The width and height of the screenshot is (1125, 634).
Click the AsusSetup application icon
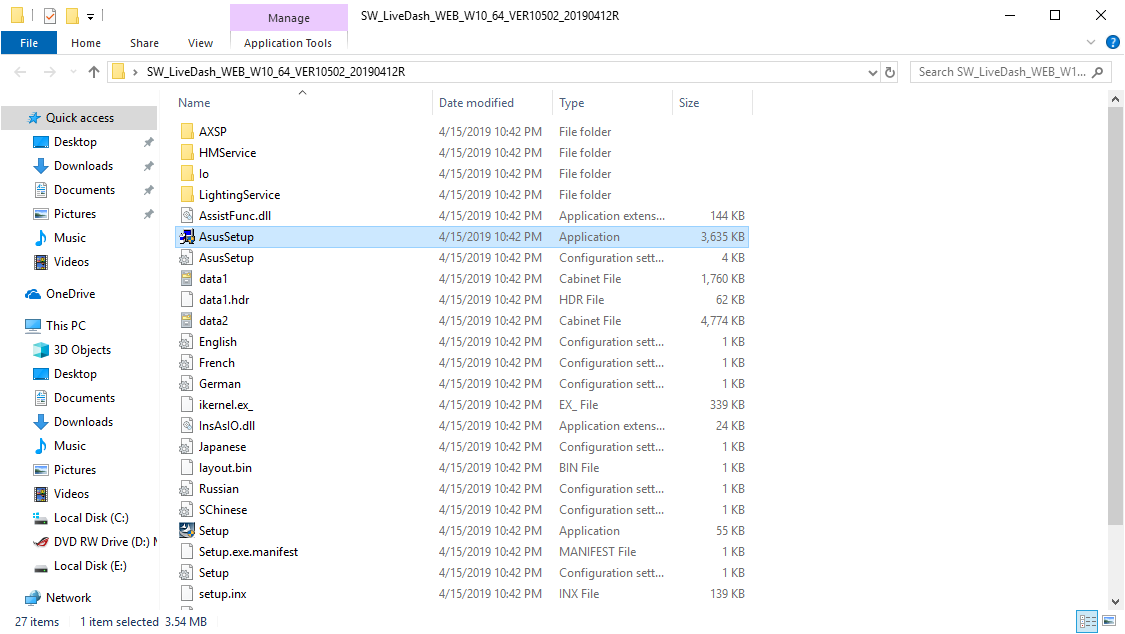pyautogui.click(x=187, y=237)
